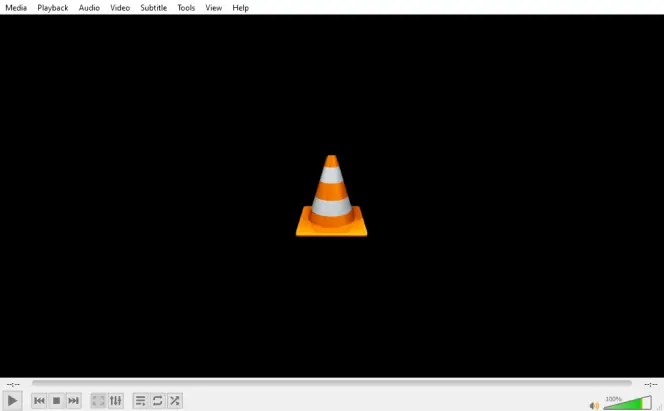Click the seek bar timeline
This screenshot has height=411, width=664.
point(332,383)
